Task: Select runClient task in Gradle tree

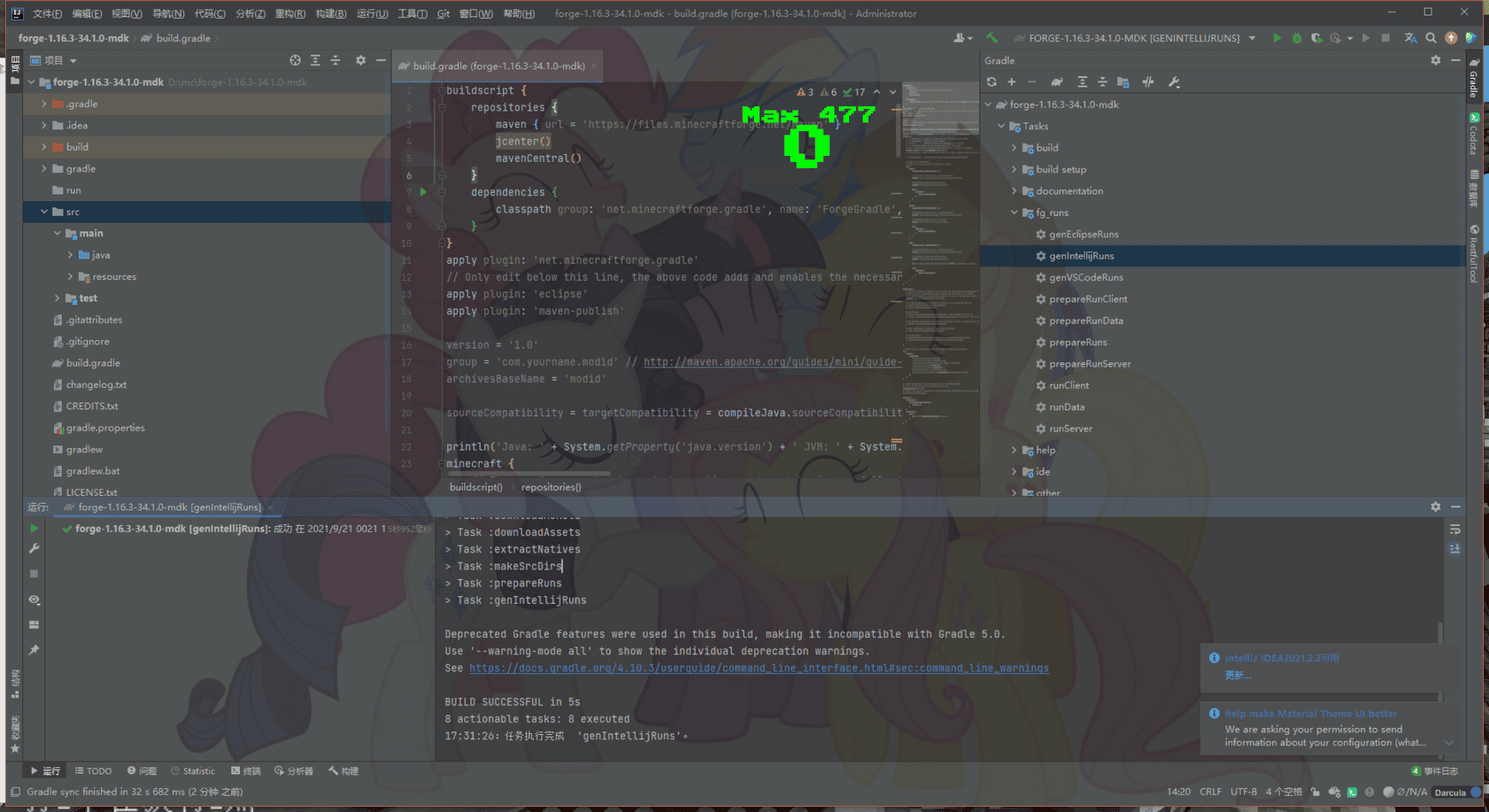Action: (x=1068, y=385)
